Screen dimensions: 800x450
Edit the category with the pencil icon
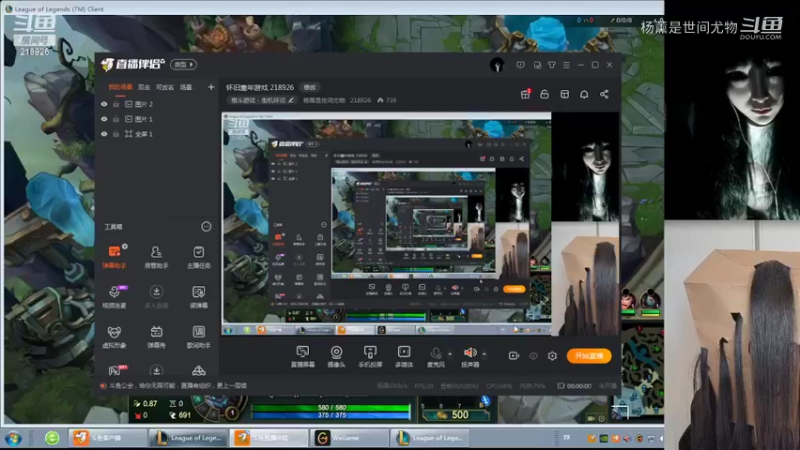[x=291, y=100]
